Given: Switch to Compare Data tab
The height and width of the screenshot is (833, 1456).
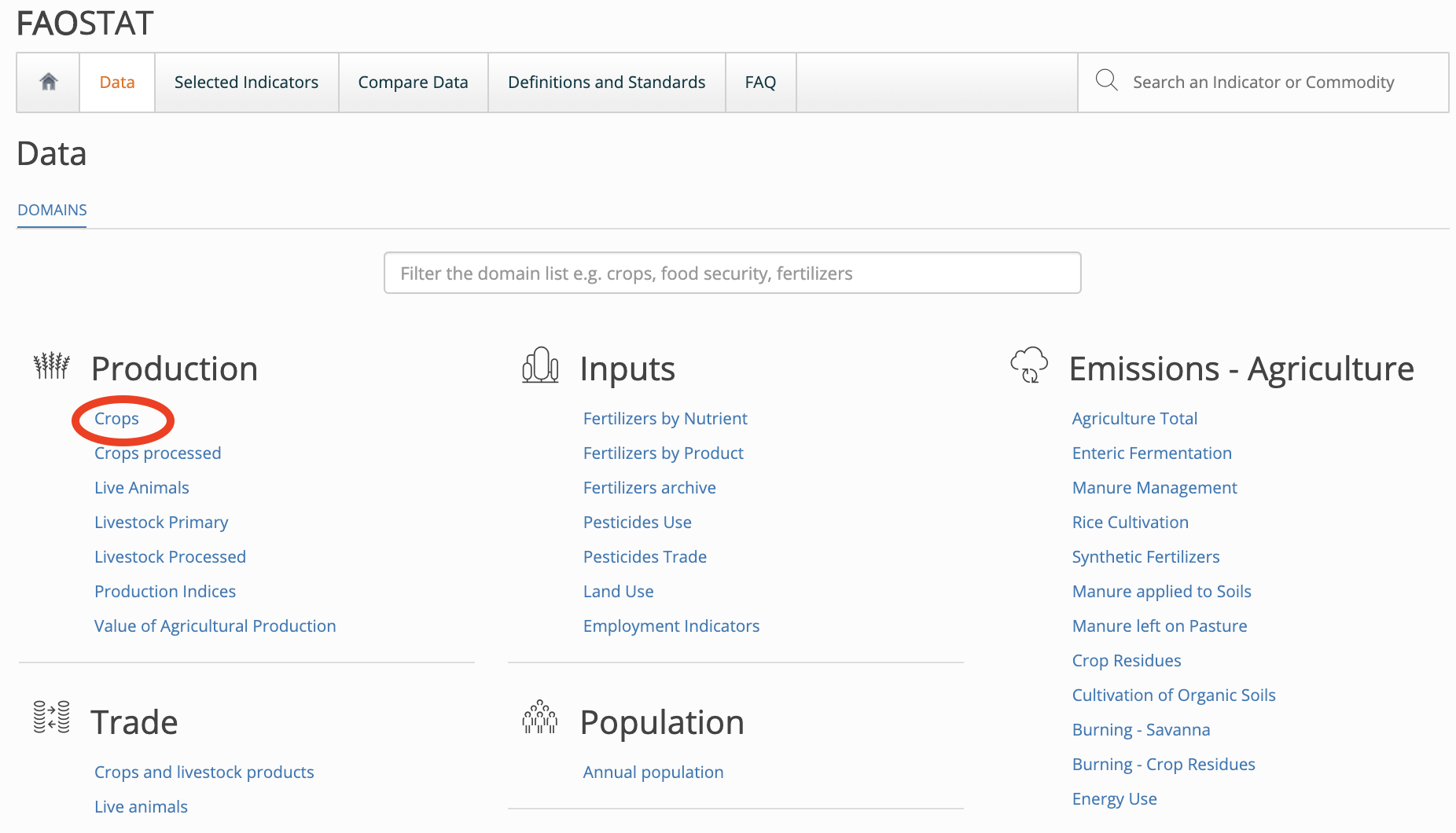Looking at the screenshot, I should click(413, 83).
